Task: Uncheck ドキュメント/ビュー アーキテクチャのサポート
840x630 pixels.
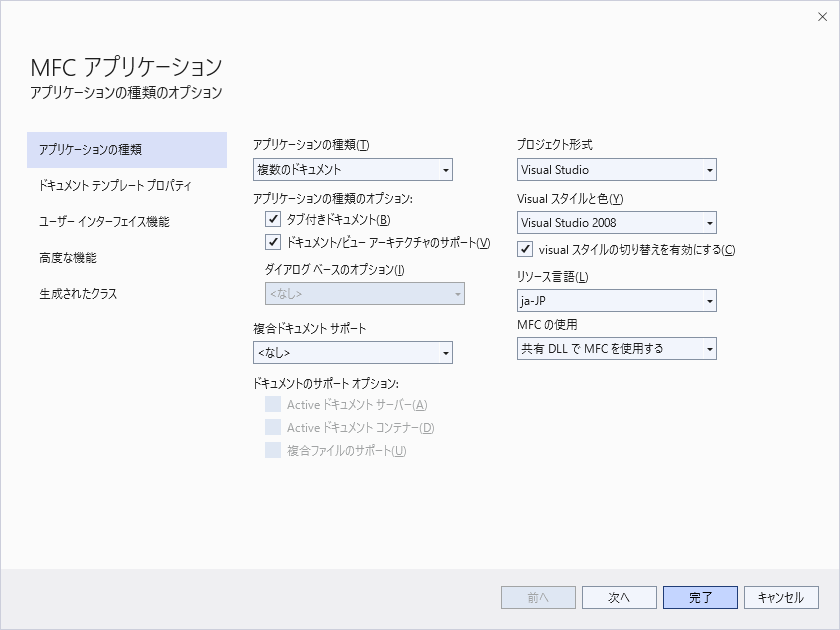Action: 273,242
